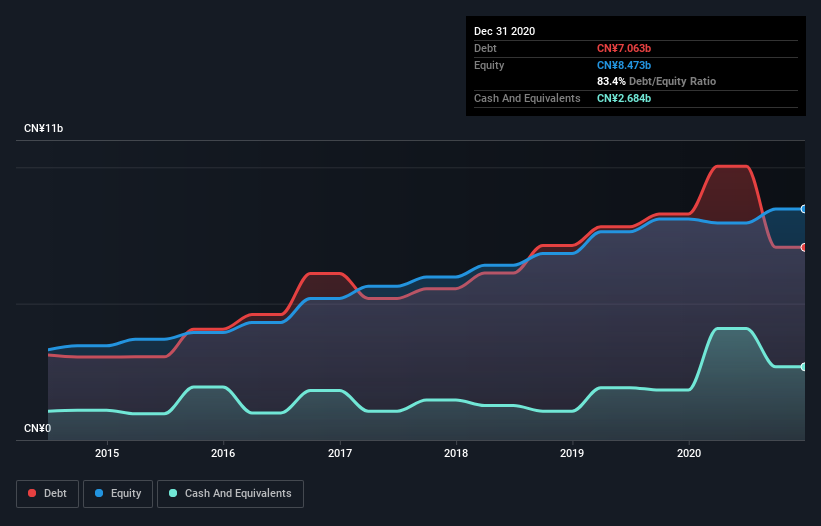821x526 pixels.
Task: Click the teal Cash endpoint marker
Action: [x=804, y=367]
